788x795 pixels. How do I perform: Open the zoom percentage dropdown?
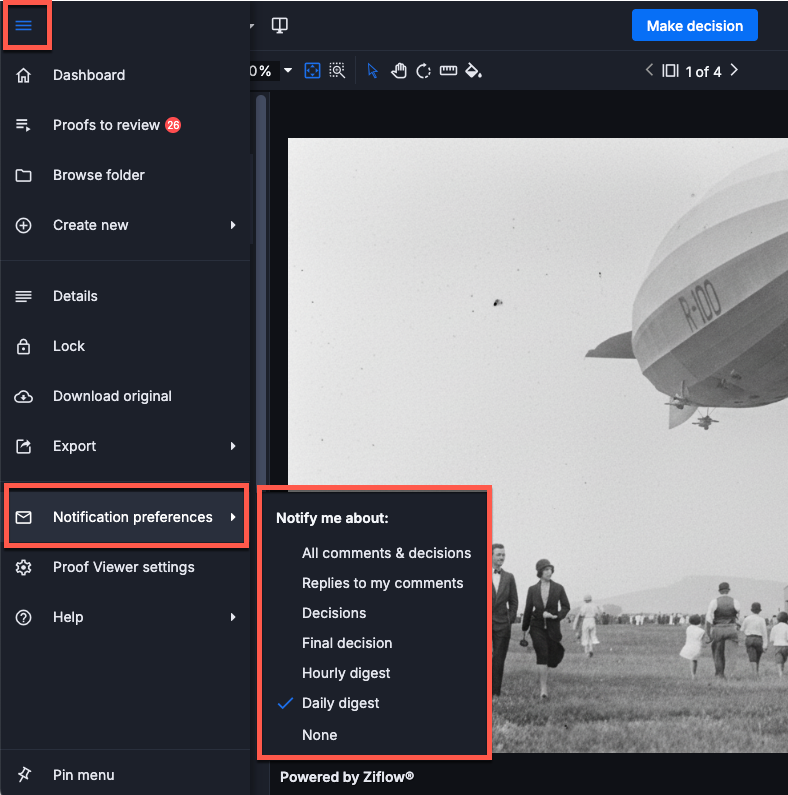tap(288, 71)
